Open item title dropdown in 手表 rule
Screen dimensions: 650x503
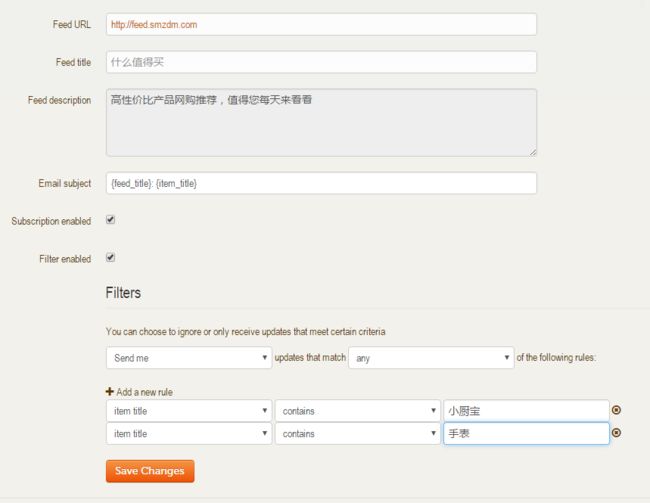(189, 433)
